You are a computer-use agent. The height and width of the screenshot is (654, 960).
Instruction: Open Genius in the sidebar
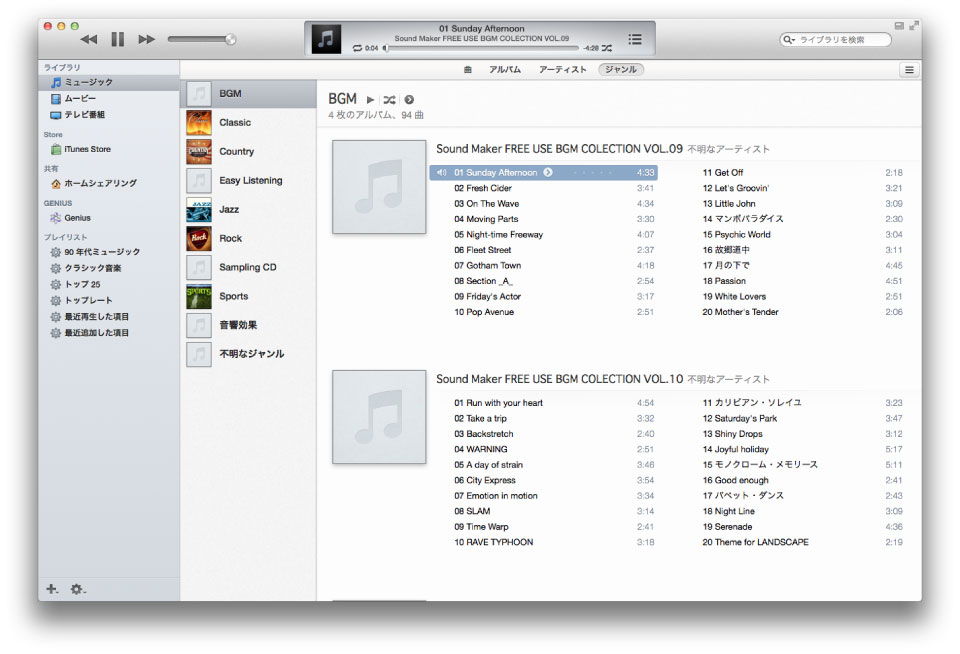tap(109, 217)
